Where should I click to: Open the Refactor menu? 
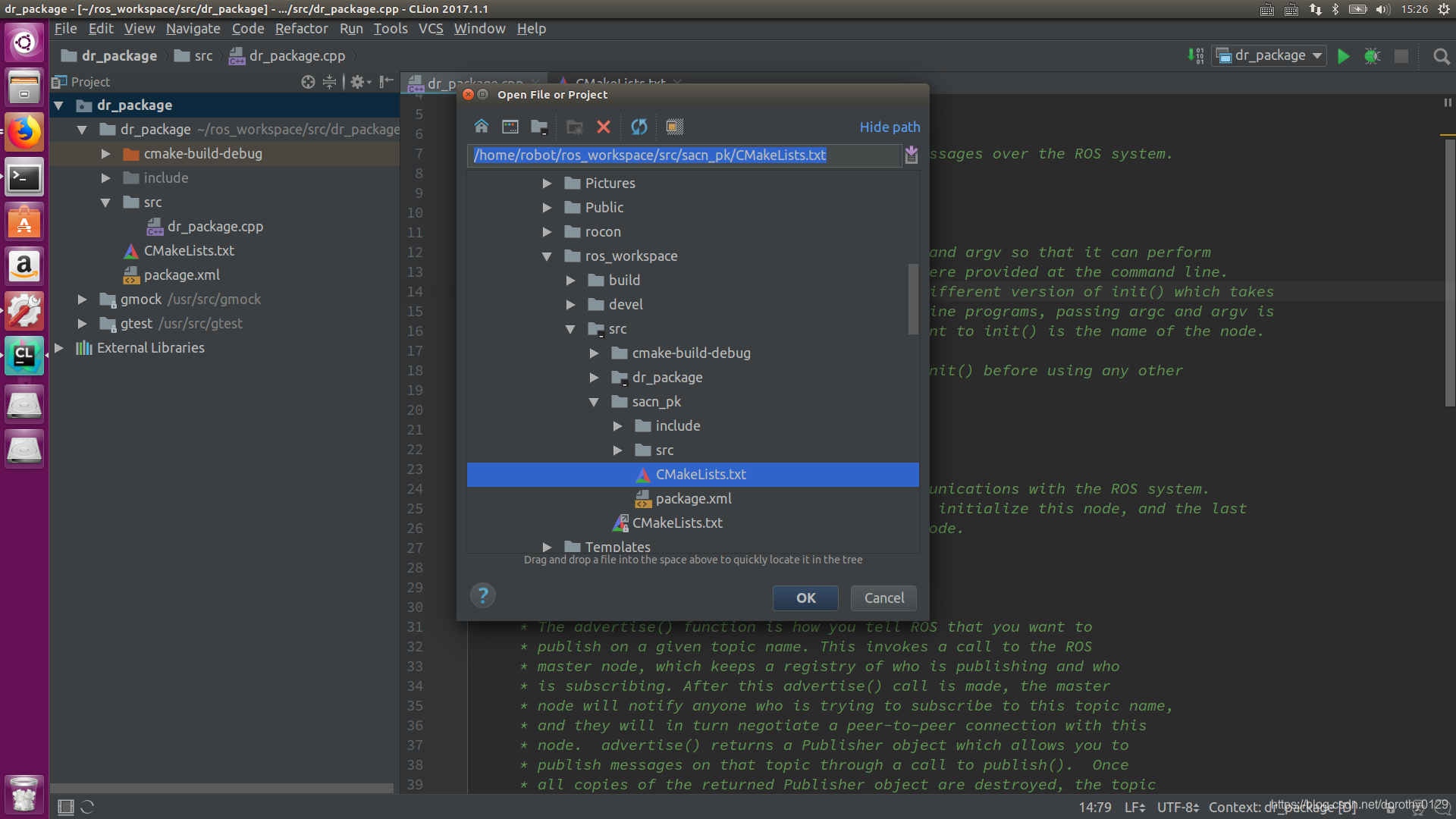tap(301, 29)
